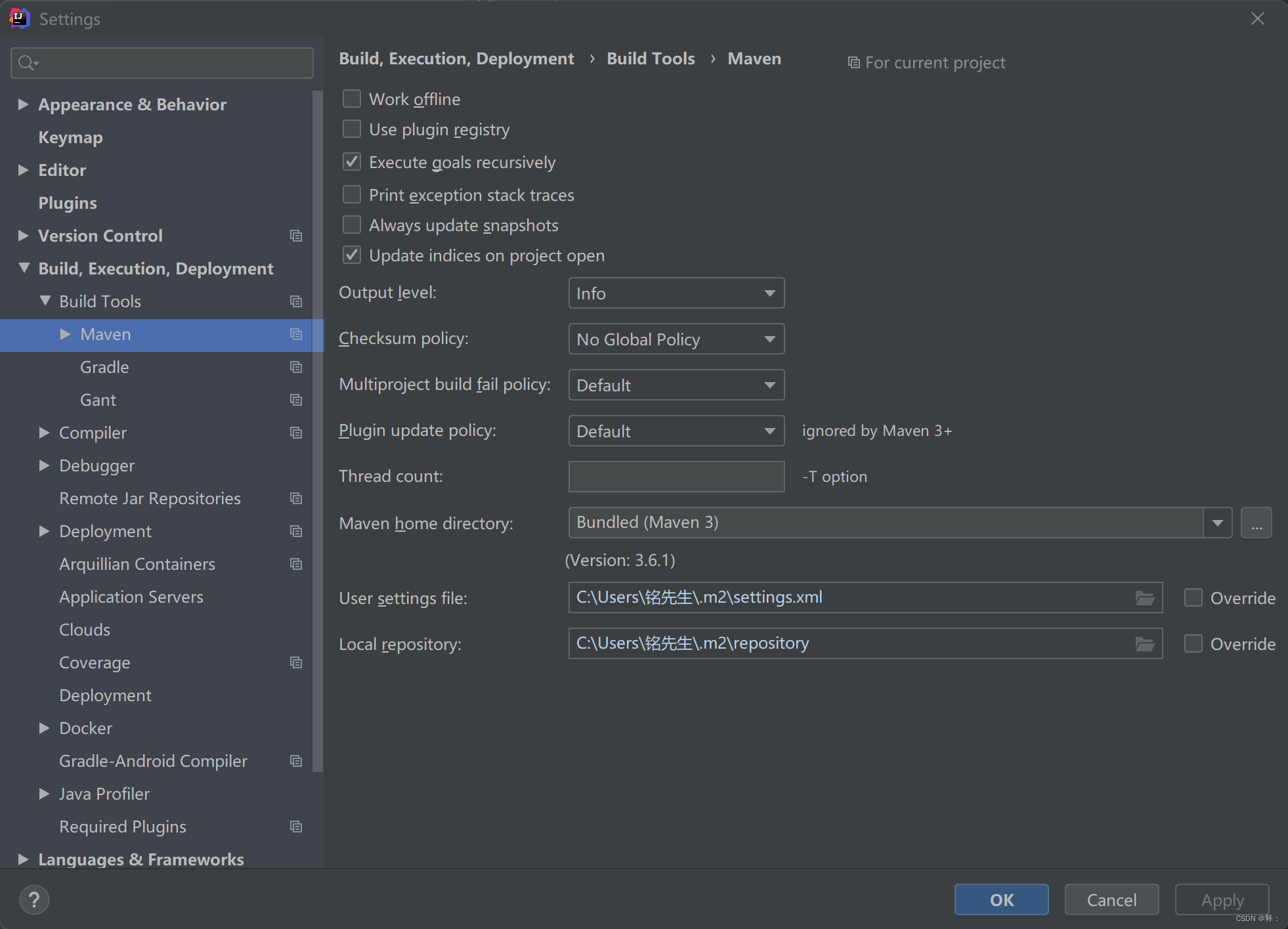Click the Compiler settings icon

(296, 433)
